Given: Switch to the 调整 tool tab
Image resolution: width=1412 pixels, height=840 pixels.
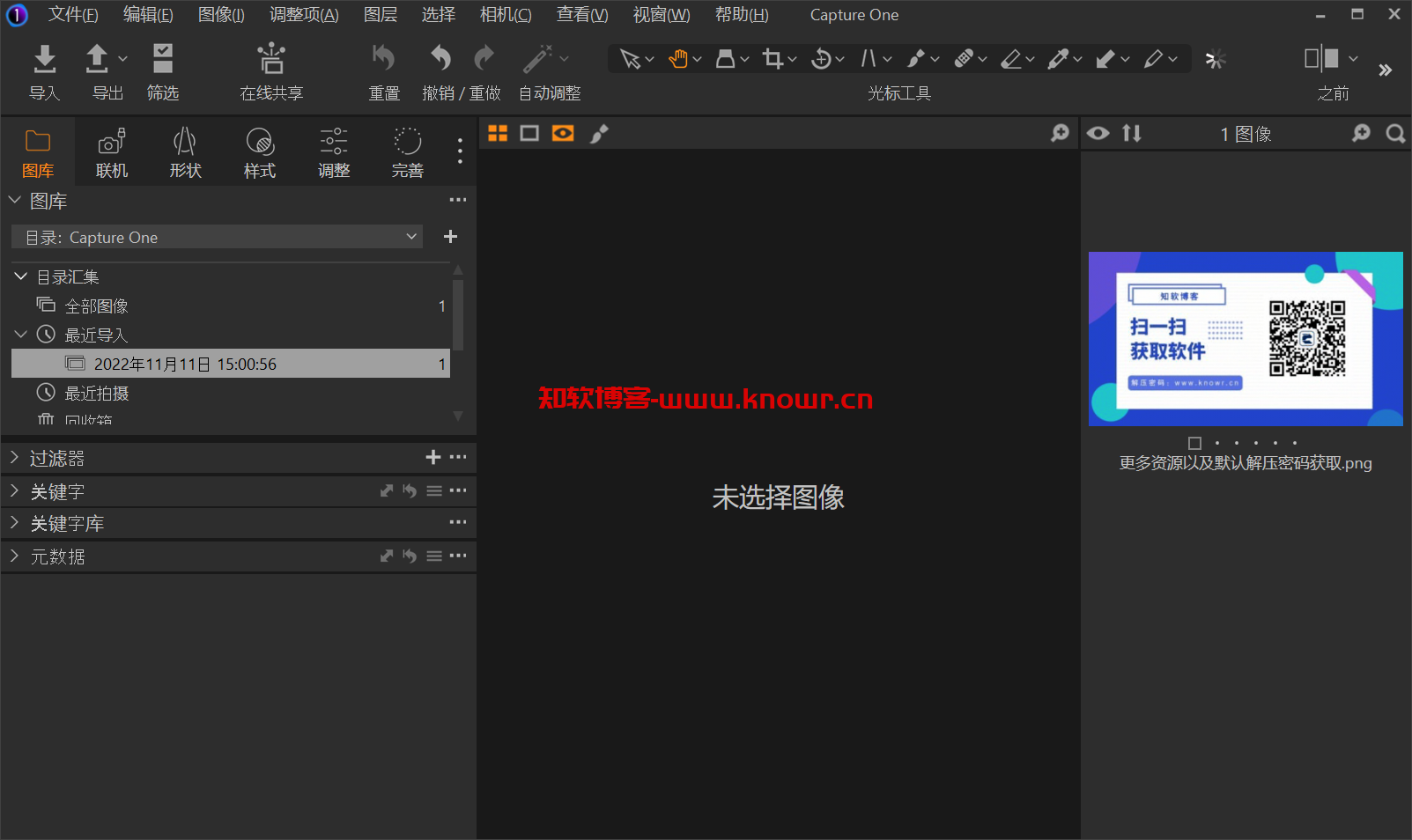Looking at the screenshot, I should tap(334, 153).
